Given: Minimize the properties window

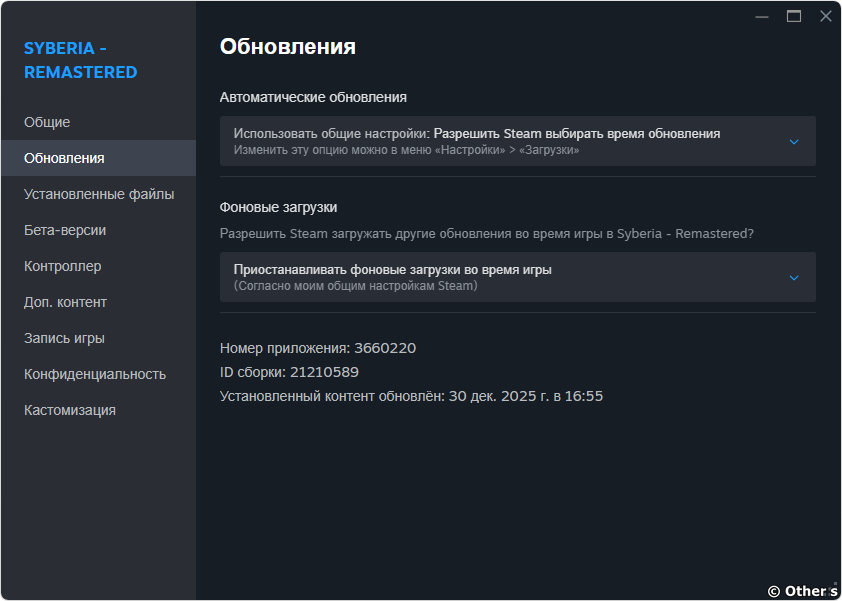Looking at the screenshot, I should click(762, 16).
